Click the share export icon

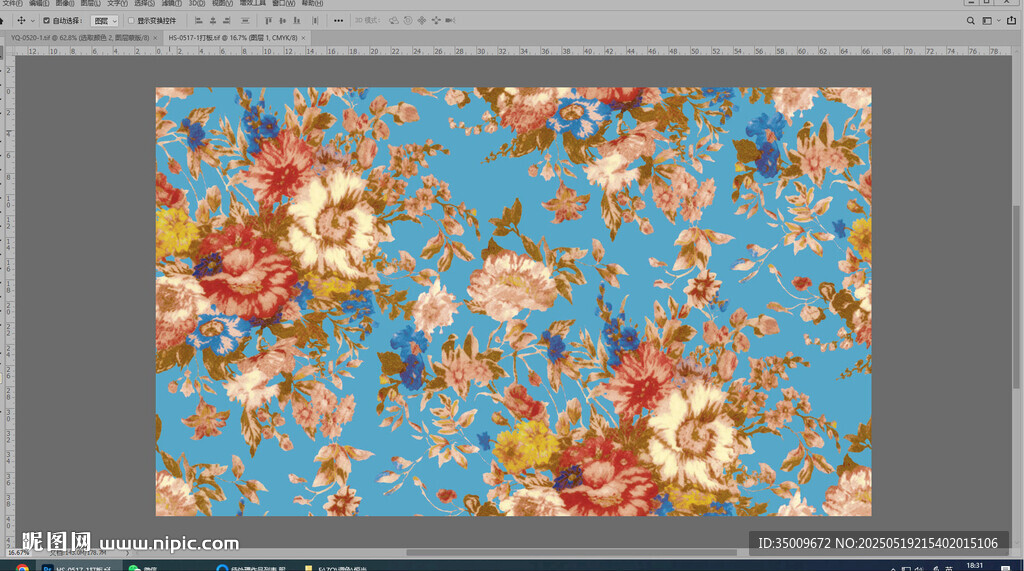(x=1011, y=20)
